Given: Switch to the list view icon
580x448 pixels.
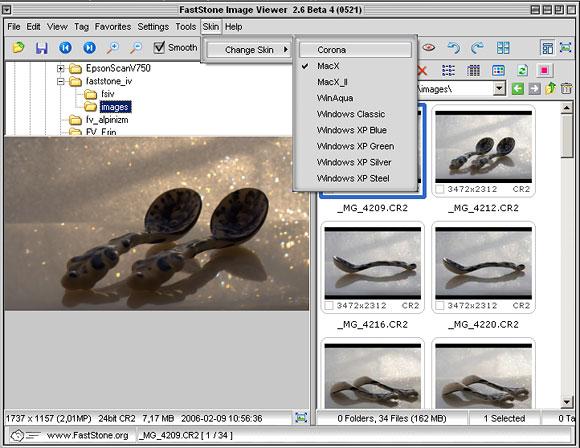Looking at the screenshot, I should [448, 70].
